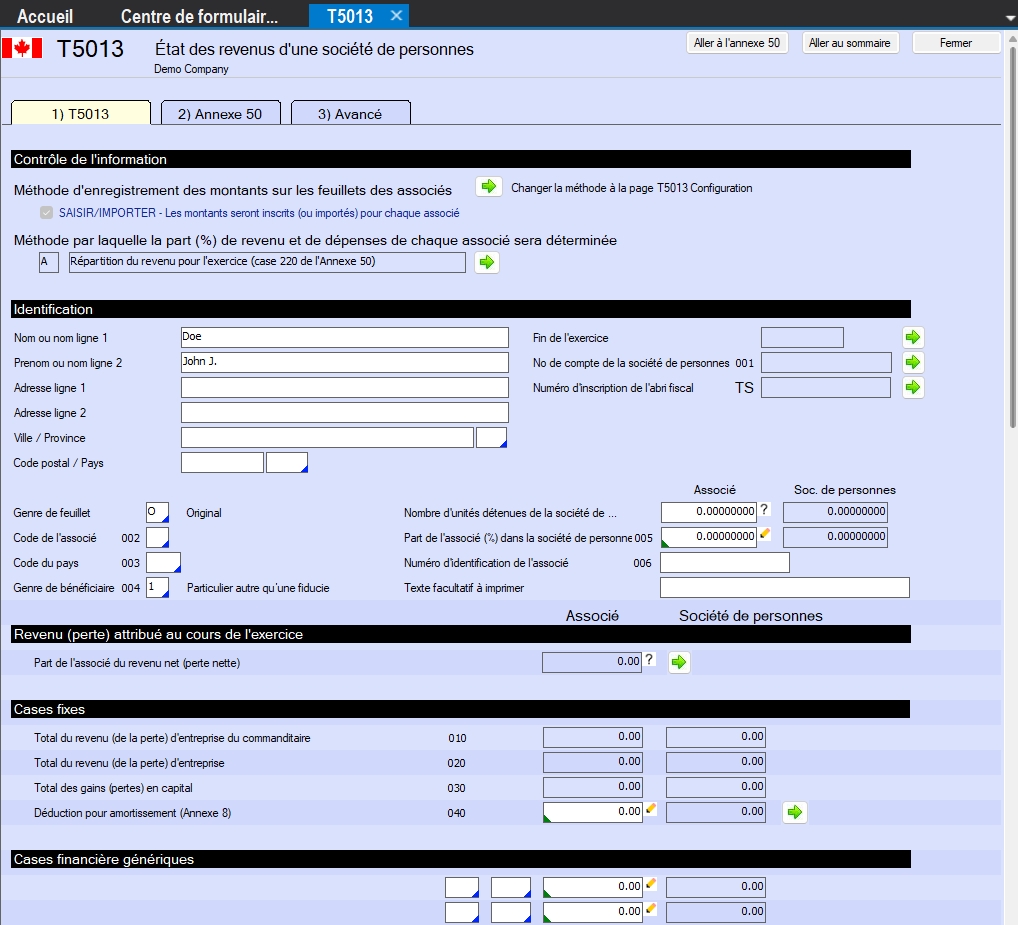Click the Aller à l'annexe 50 button
1018x925 pixels.
tap(737, 43)
